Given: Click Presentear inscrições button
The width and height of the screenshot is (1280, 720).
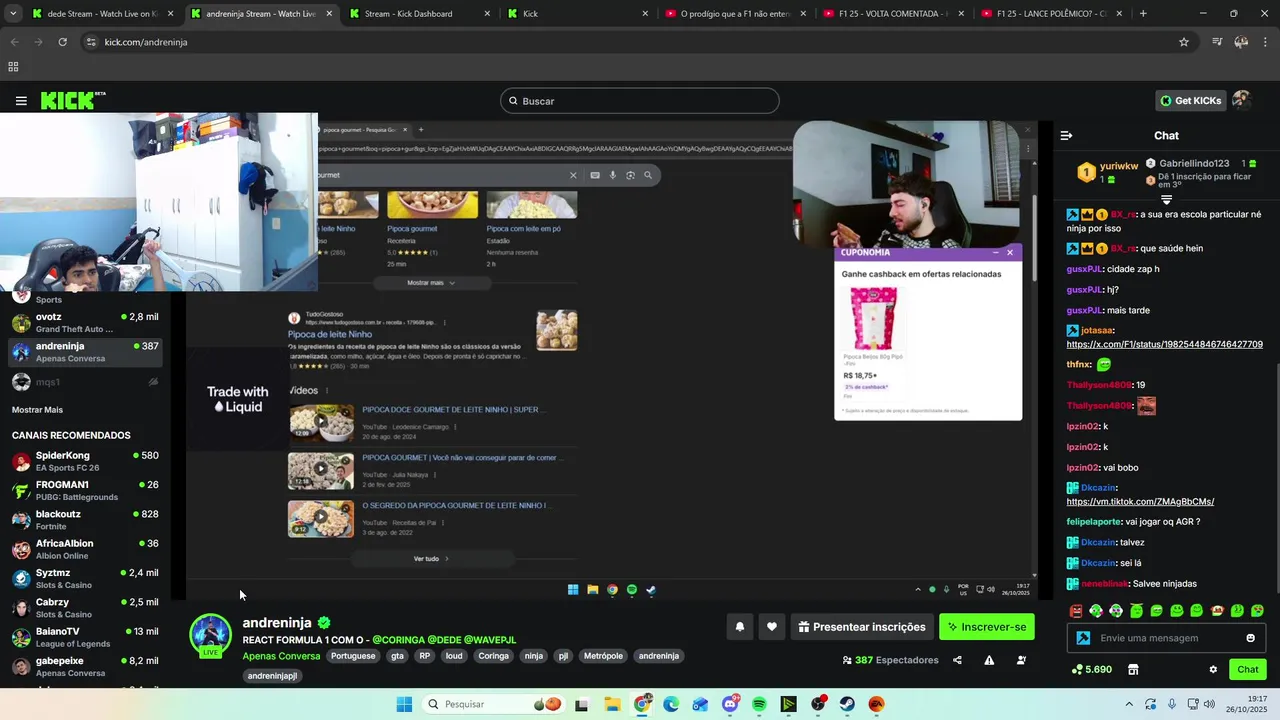Looking at the screenshot, I should click(x=861, y=627).
